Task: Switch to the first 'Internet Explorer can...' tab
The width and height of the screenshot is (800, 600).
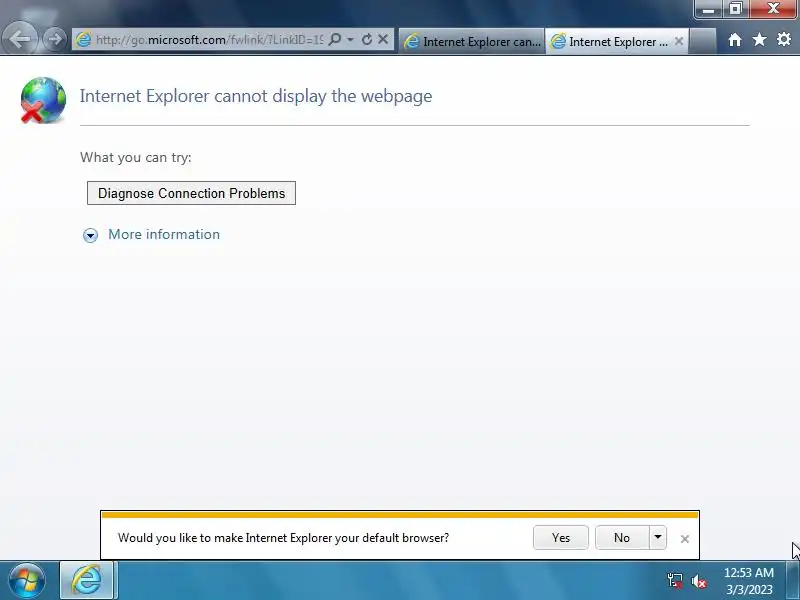Action: pyautogui.click(x=472, y=41)
